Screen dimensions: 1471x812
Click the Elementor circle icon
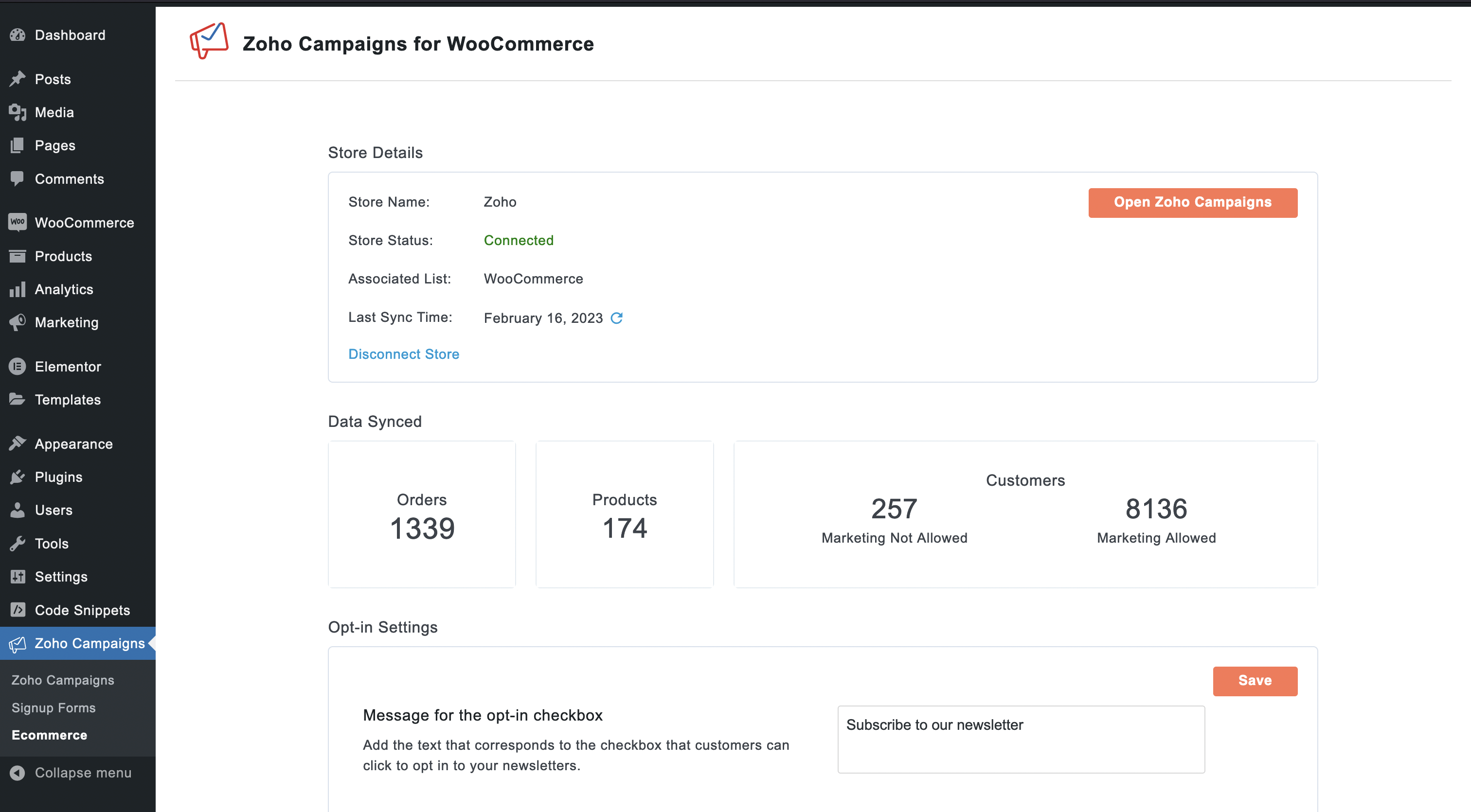pyautogui.click(x=18, y=366)
